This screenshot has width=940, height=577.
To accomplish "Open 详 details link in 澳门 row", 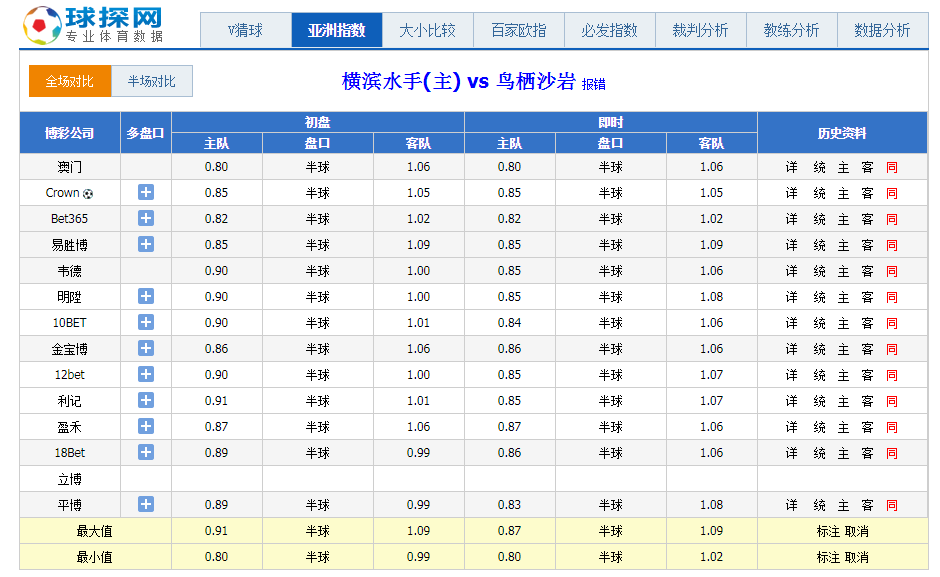I will (791, 167).
